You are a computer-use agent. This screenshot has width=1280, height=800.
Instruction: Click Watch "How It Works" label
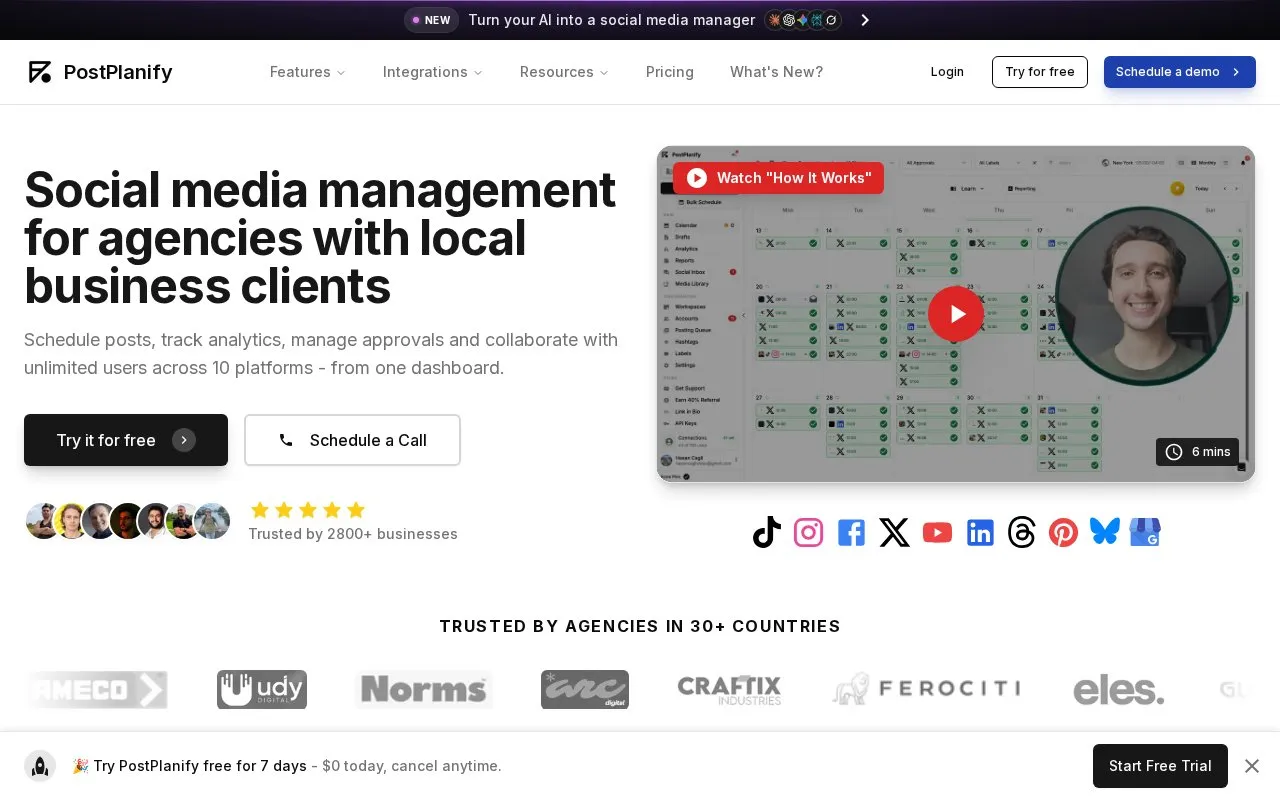point(779,178)
